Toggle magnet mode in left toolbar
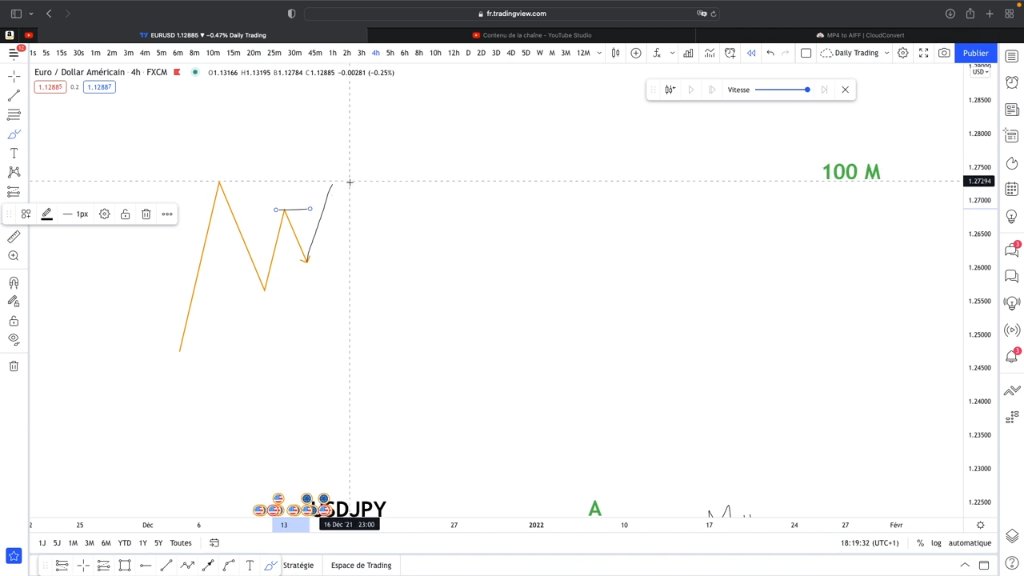This screenshot has height=576, width=1024. tap(14, 283)
